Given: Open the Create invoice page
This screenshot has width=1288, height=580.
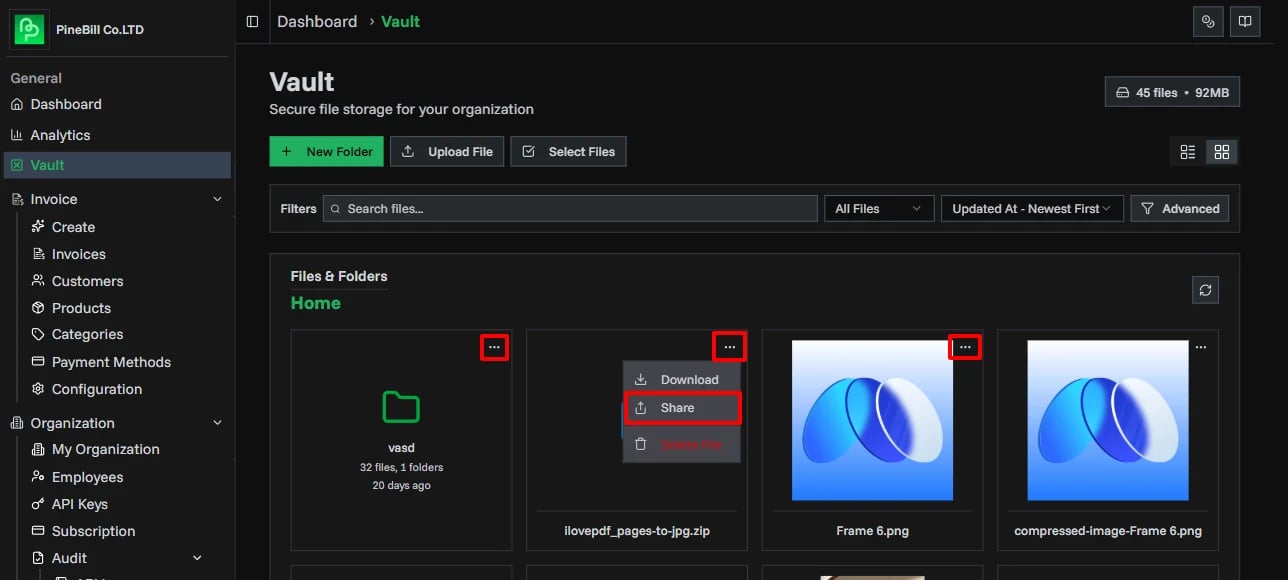Looking at the screenshot, I should pyautogui.click(x=71, y=227).
